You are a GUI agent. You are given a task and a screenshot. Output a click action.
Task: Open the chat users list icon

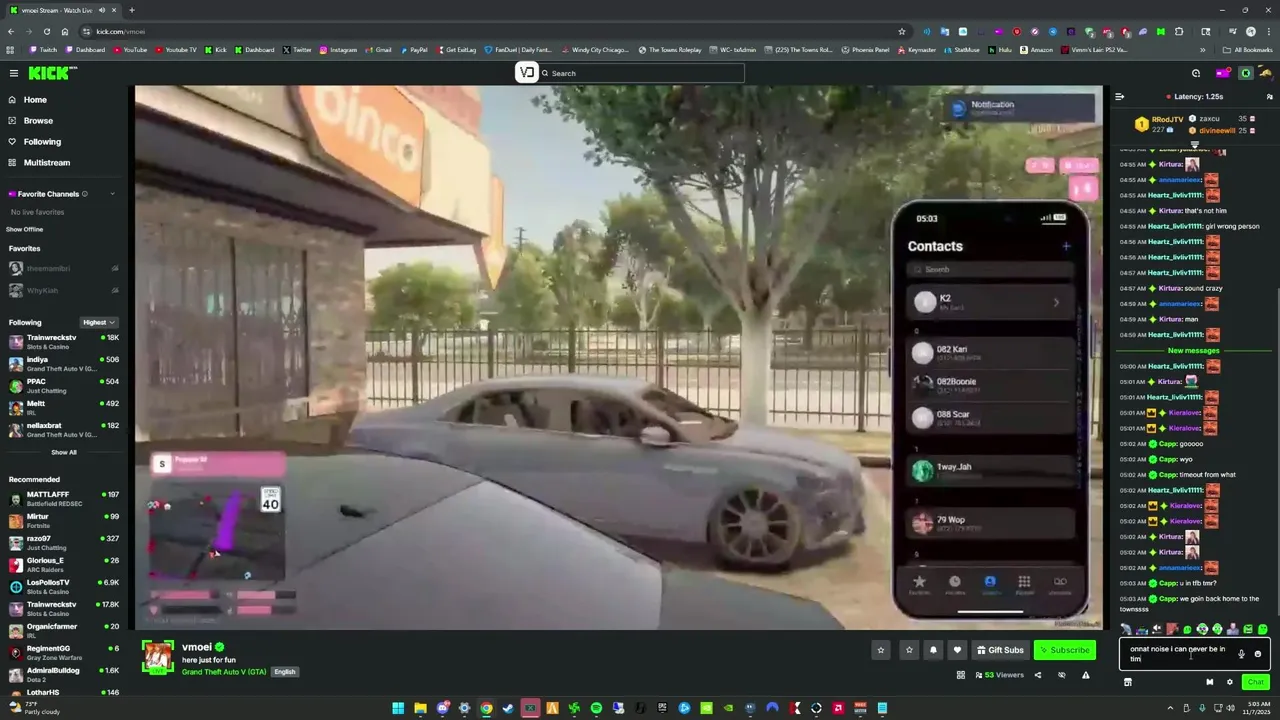(x=1270, y=97)
